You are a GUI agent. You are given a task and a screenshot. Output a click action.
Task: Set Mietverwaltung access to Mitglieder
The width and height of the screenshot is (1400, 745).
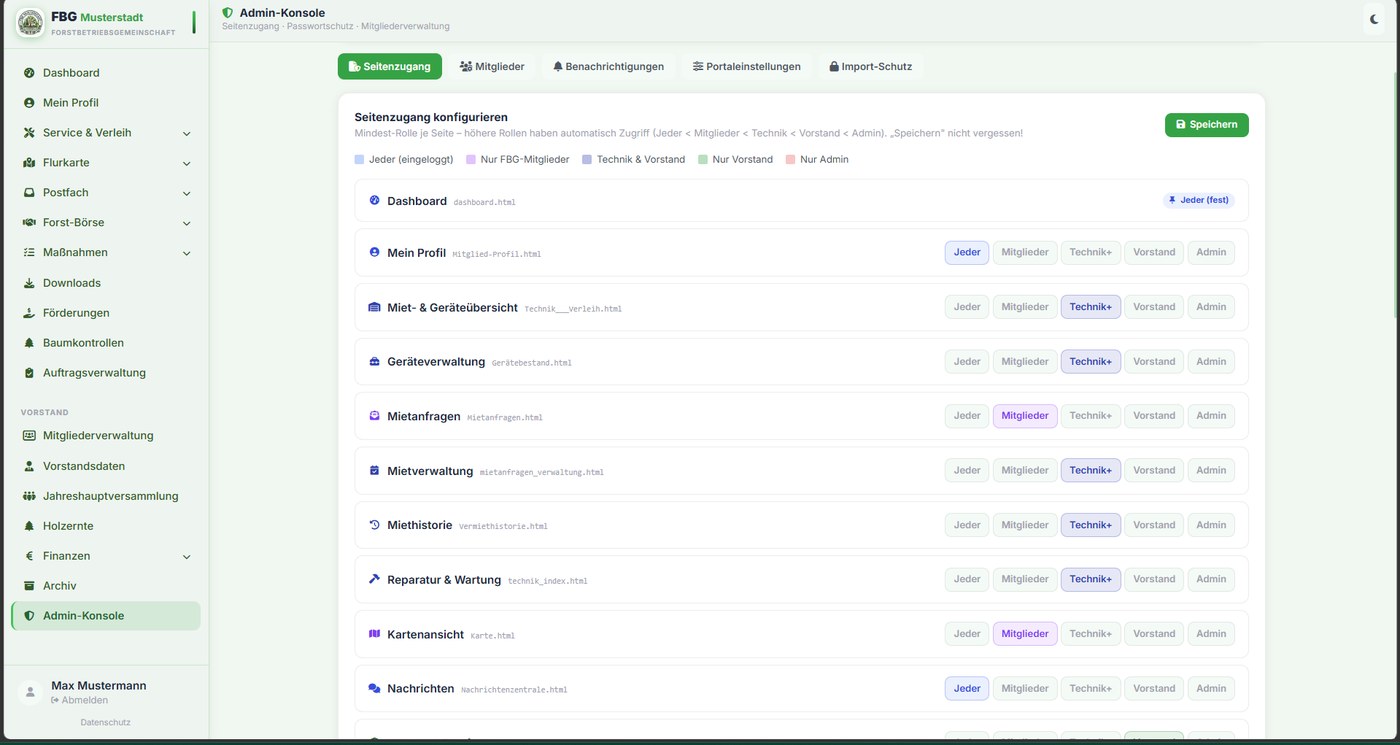coord(1025,470)
